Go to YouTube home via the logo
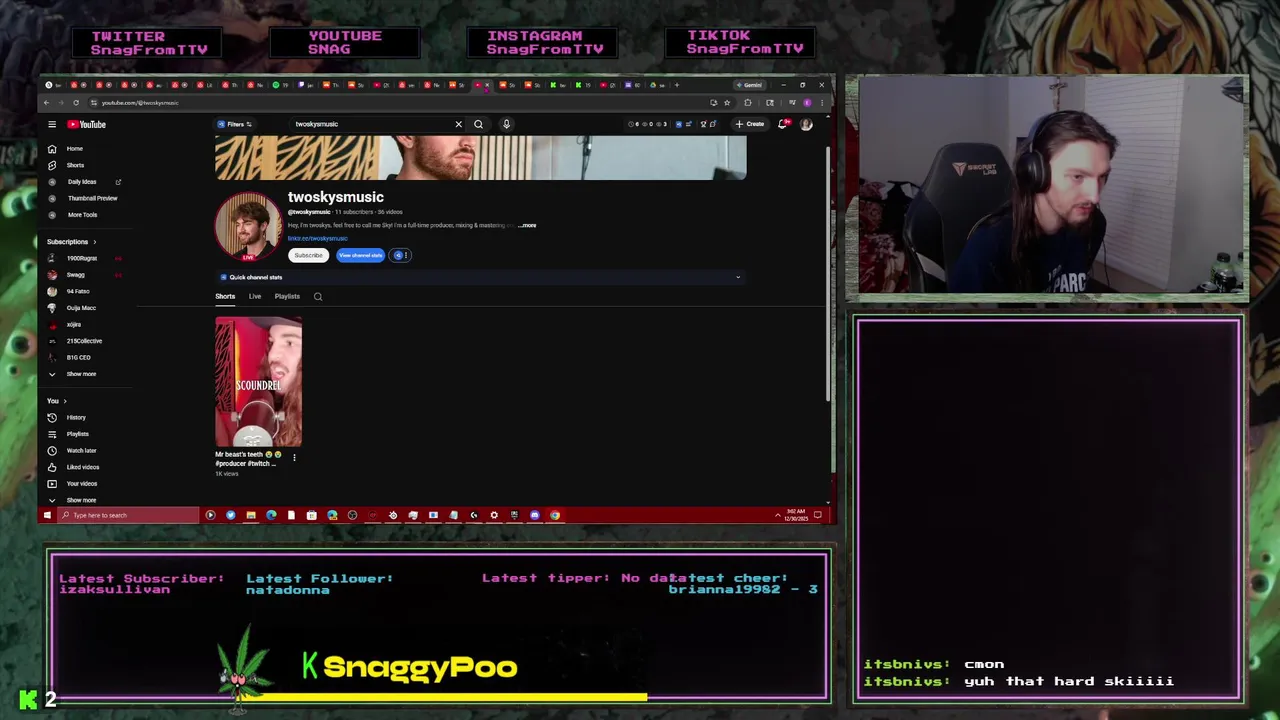1280x720 pixels. 87,124
